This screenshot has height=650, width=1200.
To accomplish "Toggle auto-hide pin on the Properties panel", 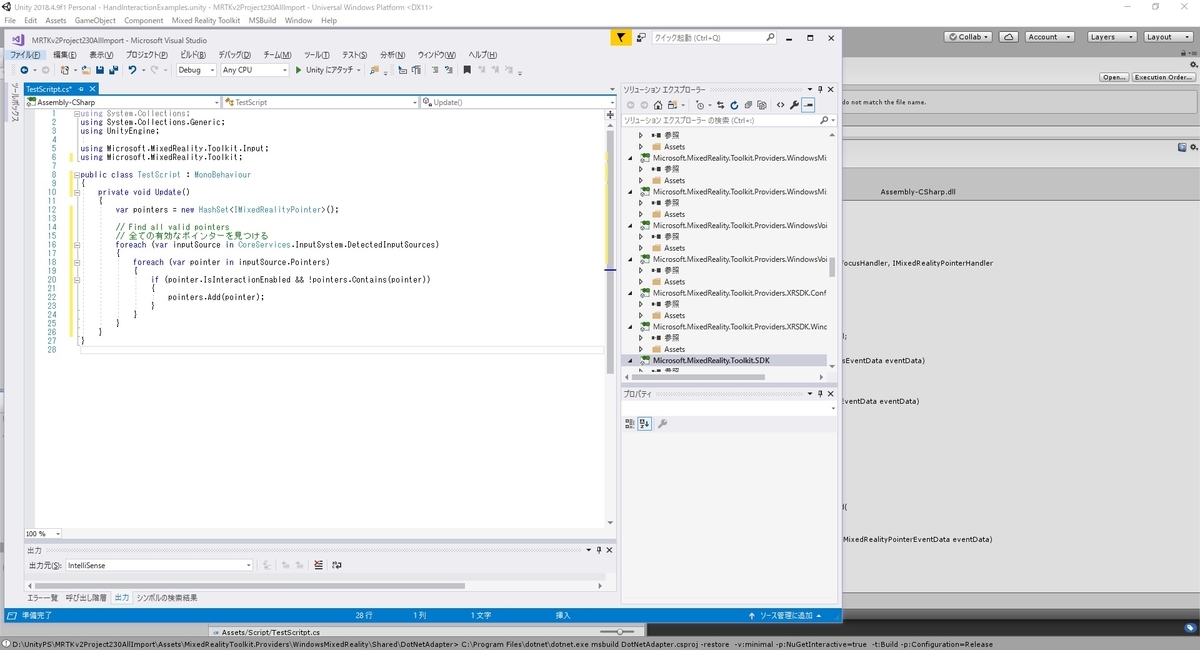I will pos(820,394).
